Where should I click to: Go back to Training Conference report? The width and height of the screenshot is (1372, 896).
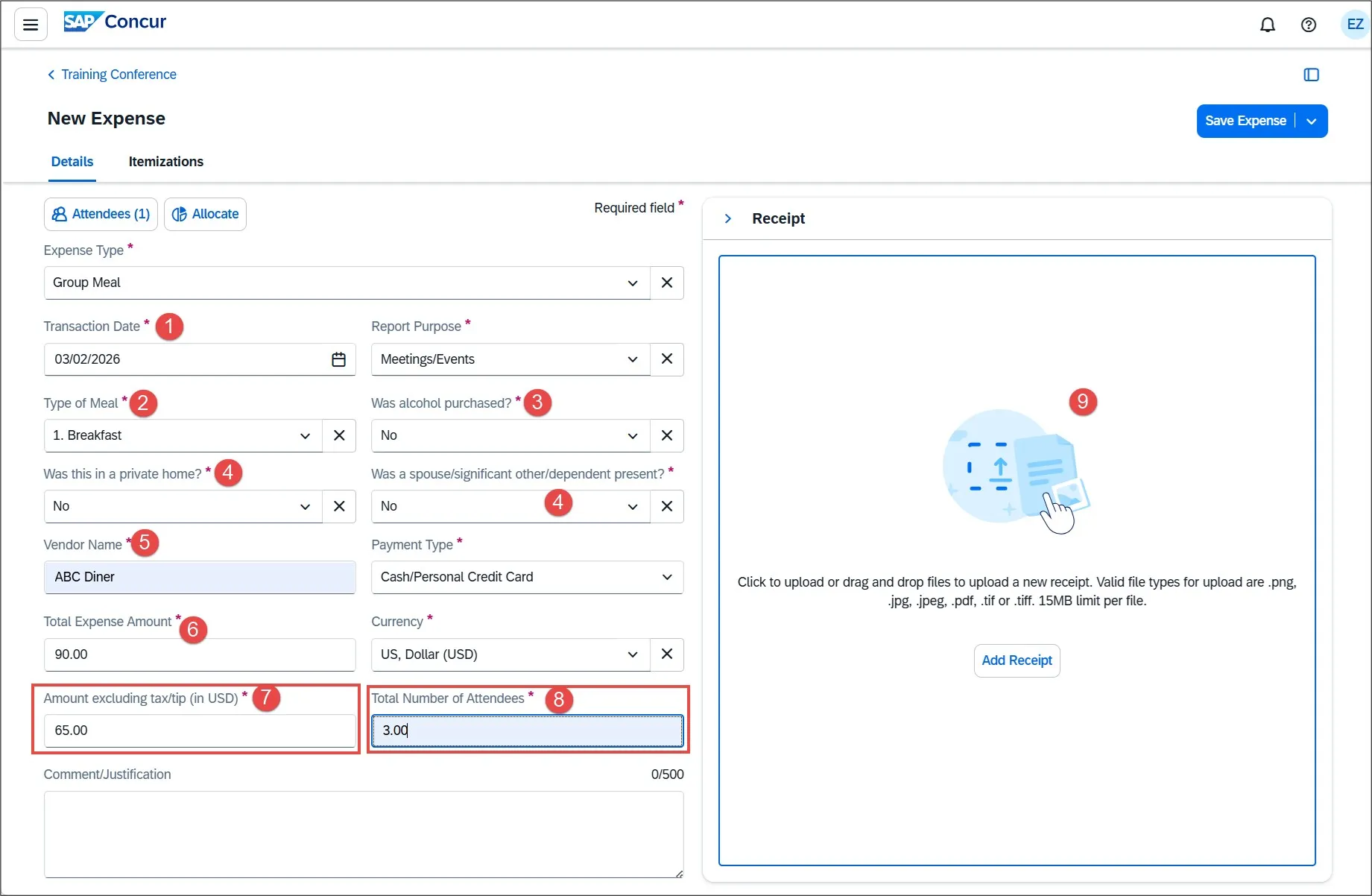(112, 75)
